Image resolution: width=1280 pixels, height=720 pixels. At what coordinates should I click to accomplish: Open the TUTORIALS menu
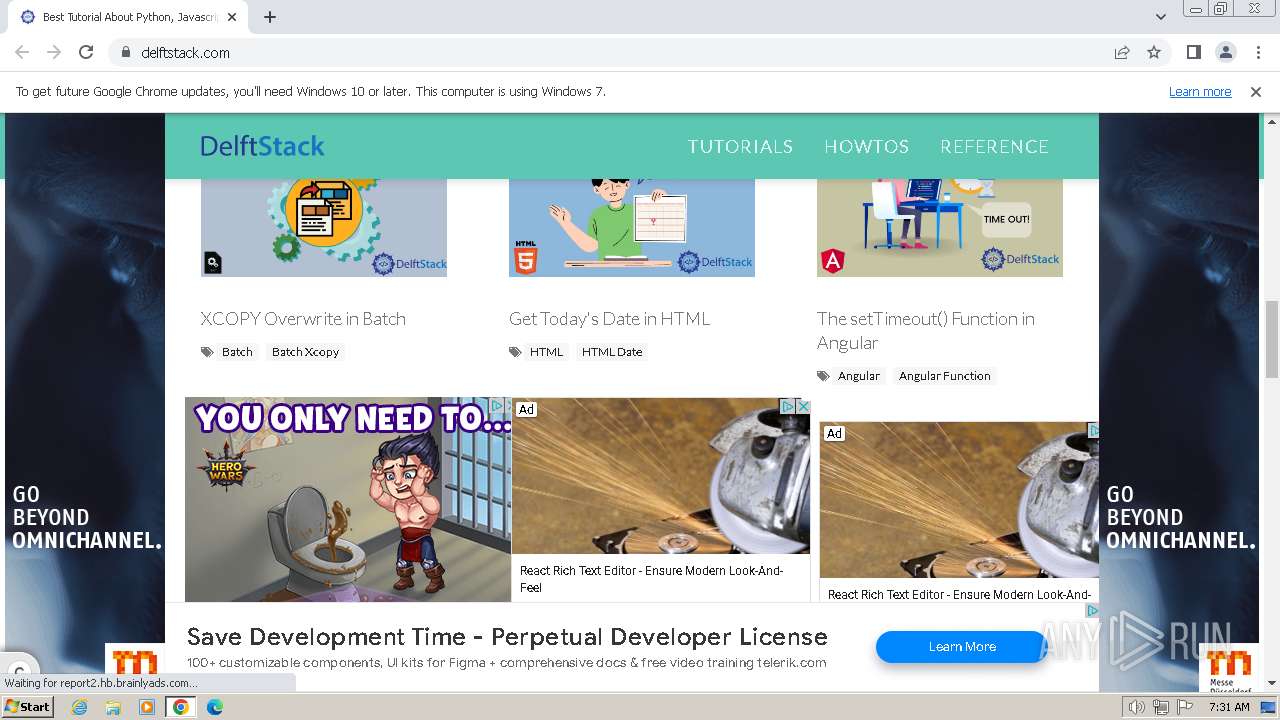point(740,146)
